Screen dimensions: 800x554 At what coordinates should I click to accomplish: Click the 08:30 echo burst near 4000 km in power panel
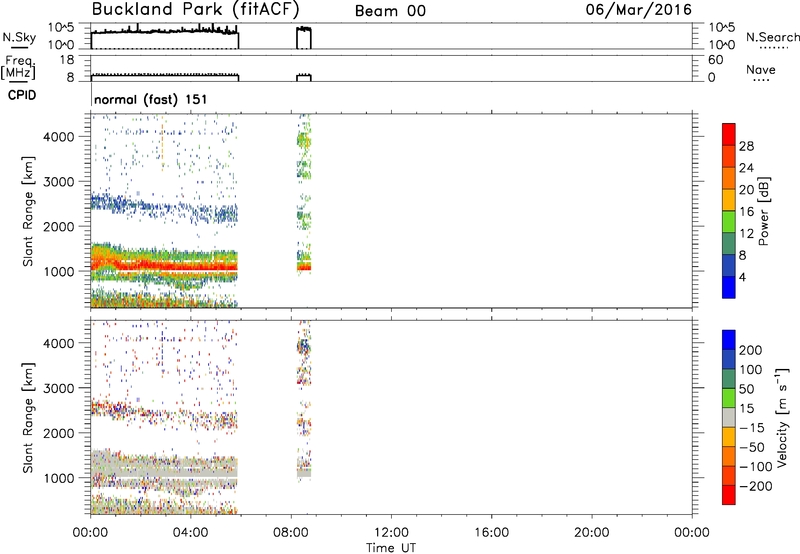[304, 140]
